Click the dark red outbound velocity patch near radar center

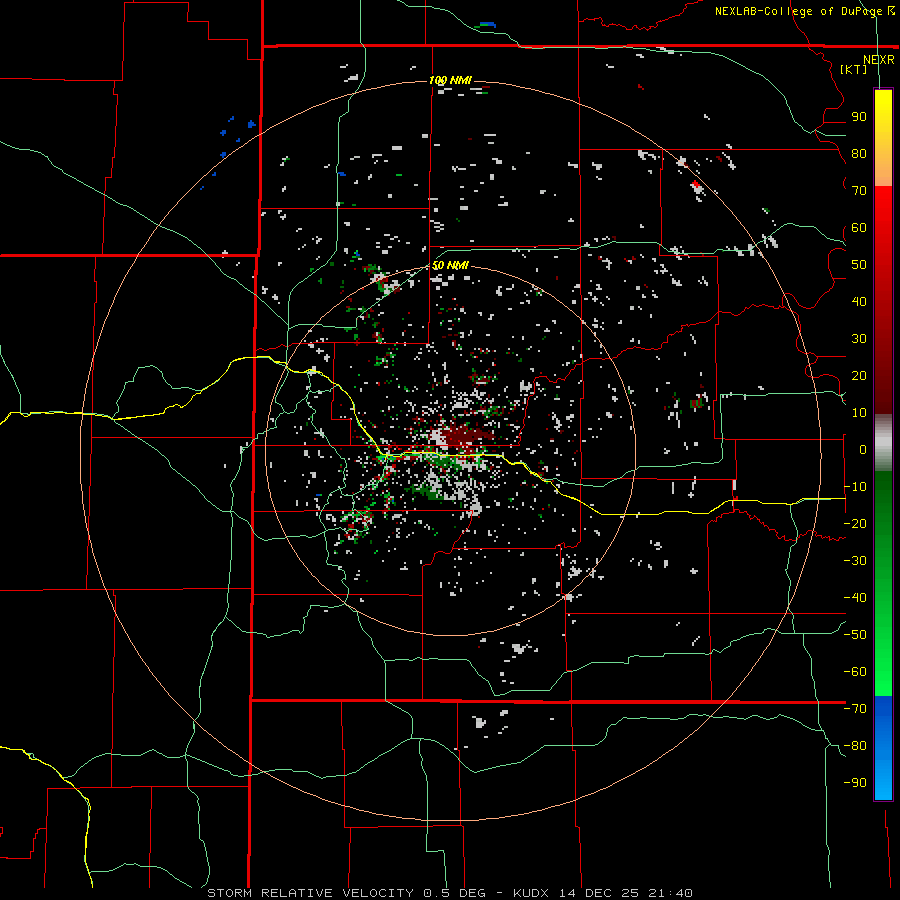coord(466,435)
